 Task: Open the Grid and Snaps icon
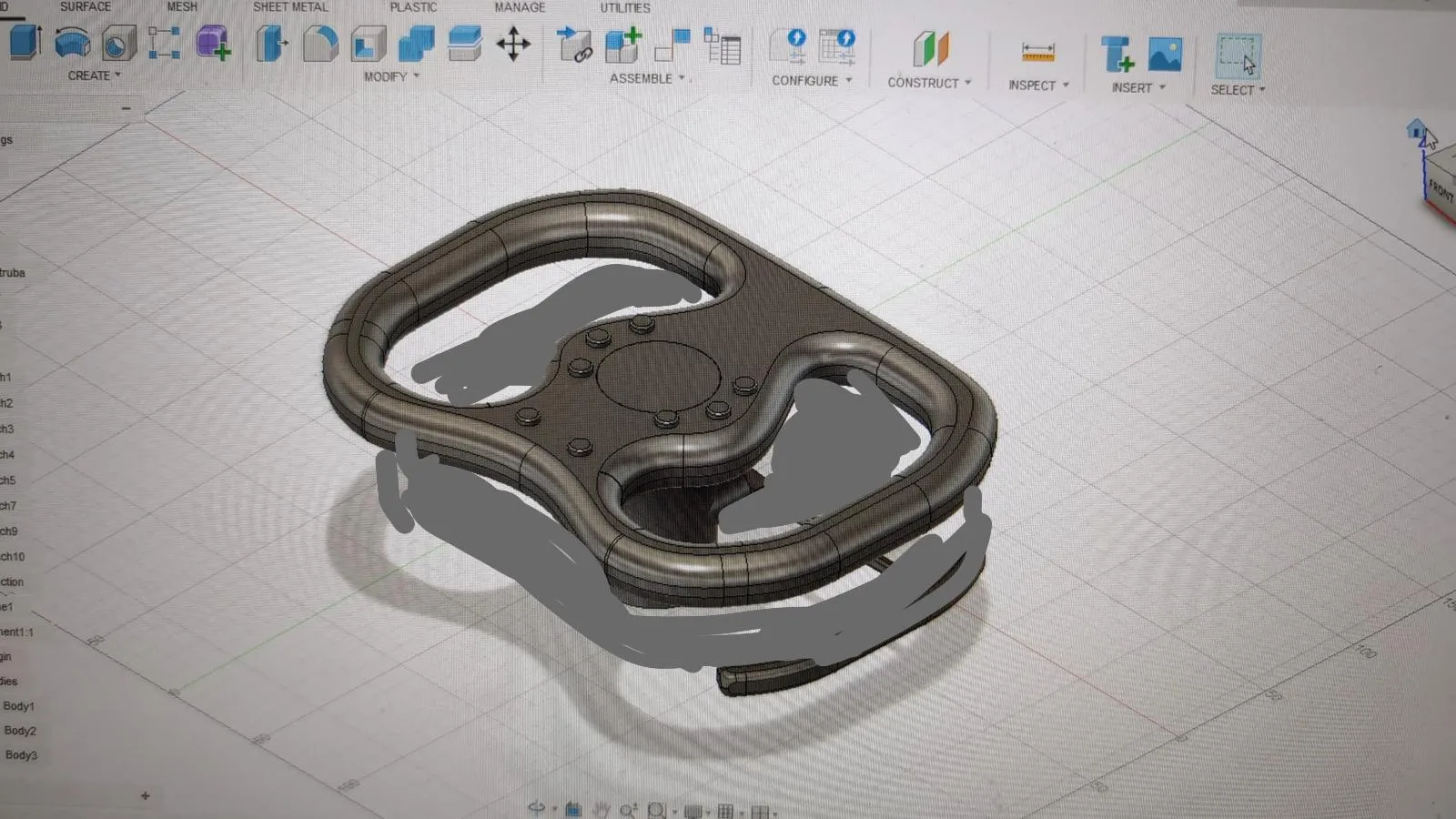(x=726, y=810)
